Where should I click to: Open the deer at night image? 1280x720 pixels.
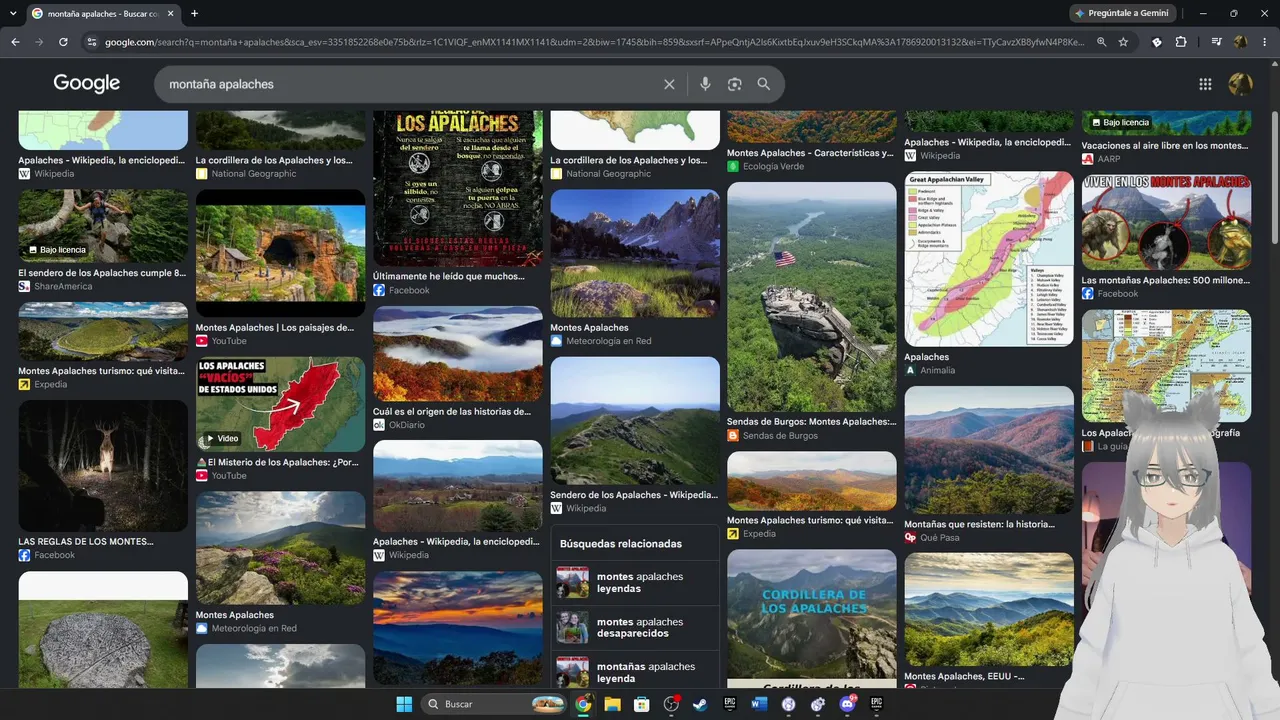click(x=103, y=465)
